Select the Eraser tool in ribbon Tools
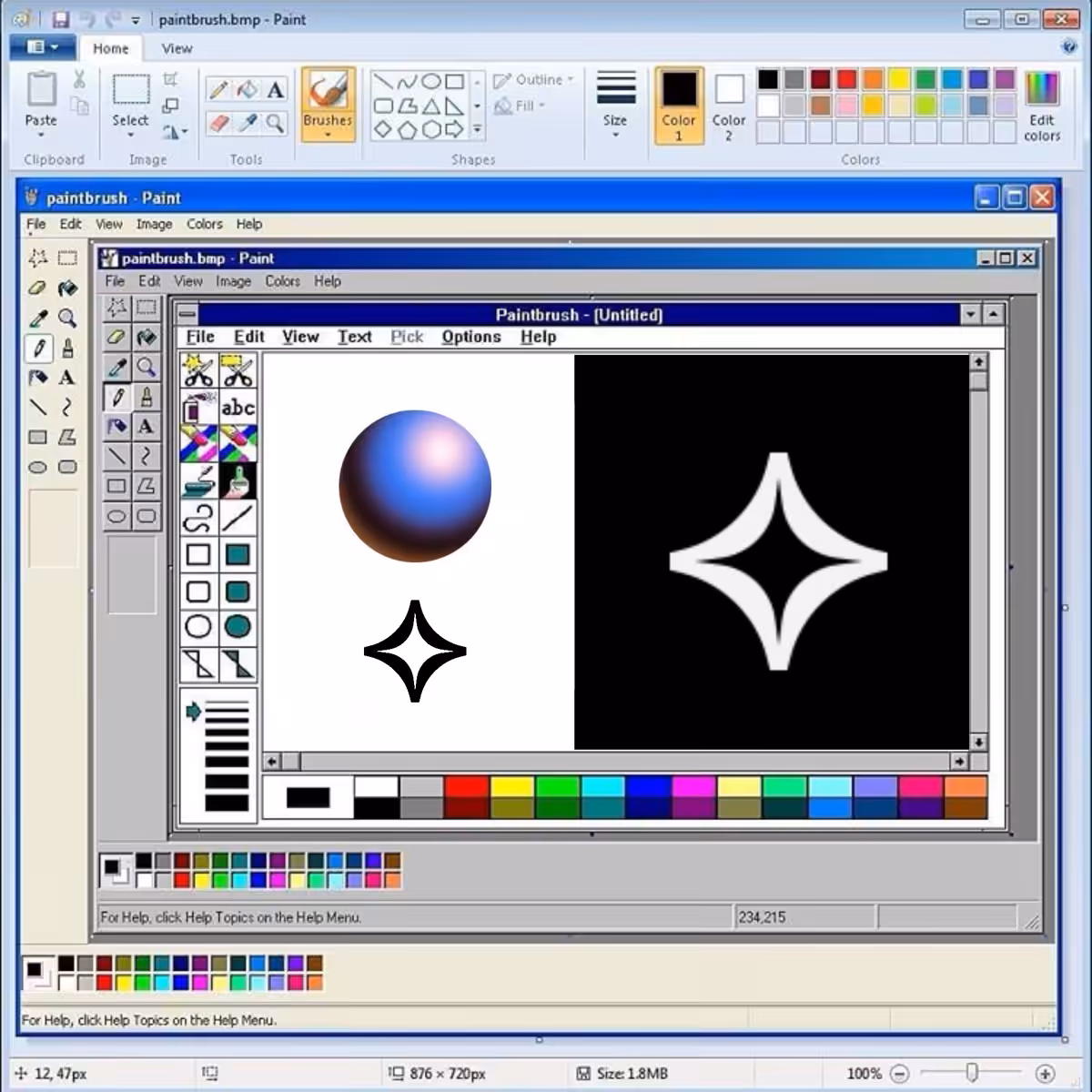 (218, 123)
